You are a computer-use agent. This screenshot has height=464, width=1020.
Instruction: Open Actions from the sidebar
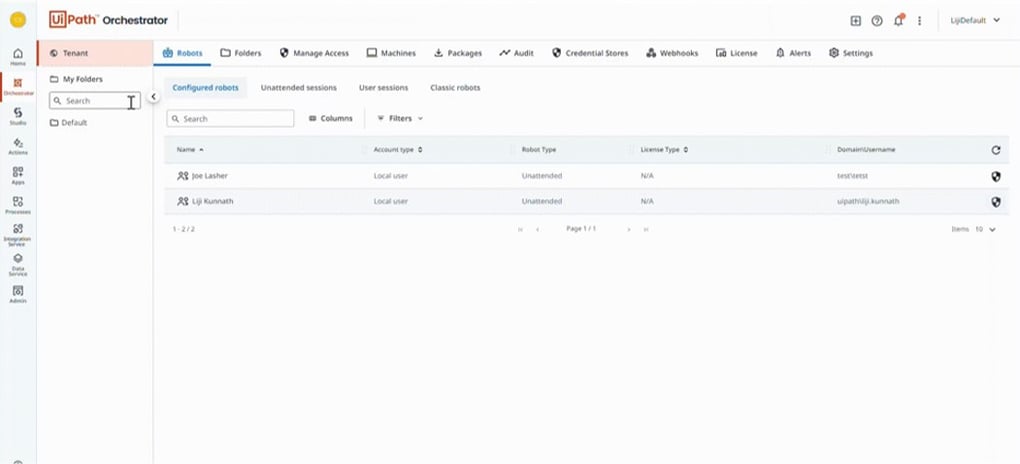coord(18,146)
